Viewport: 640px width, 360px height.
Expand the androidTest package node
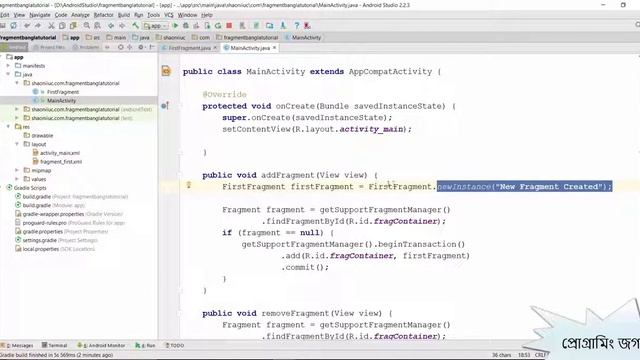[x=17, y=109]
